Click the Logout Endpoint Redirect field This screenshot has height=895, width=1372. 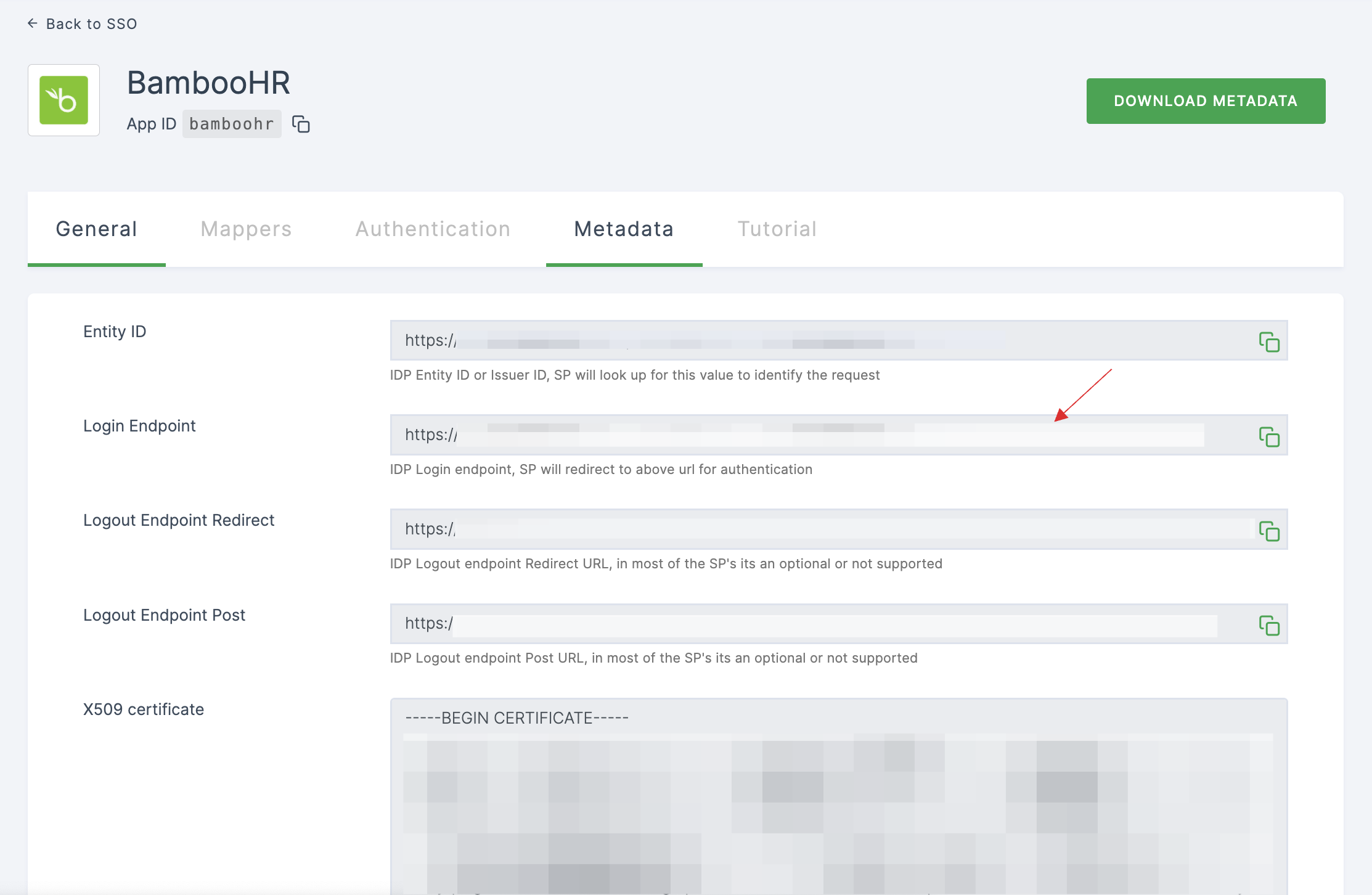point(839,529)
